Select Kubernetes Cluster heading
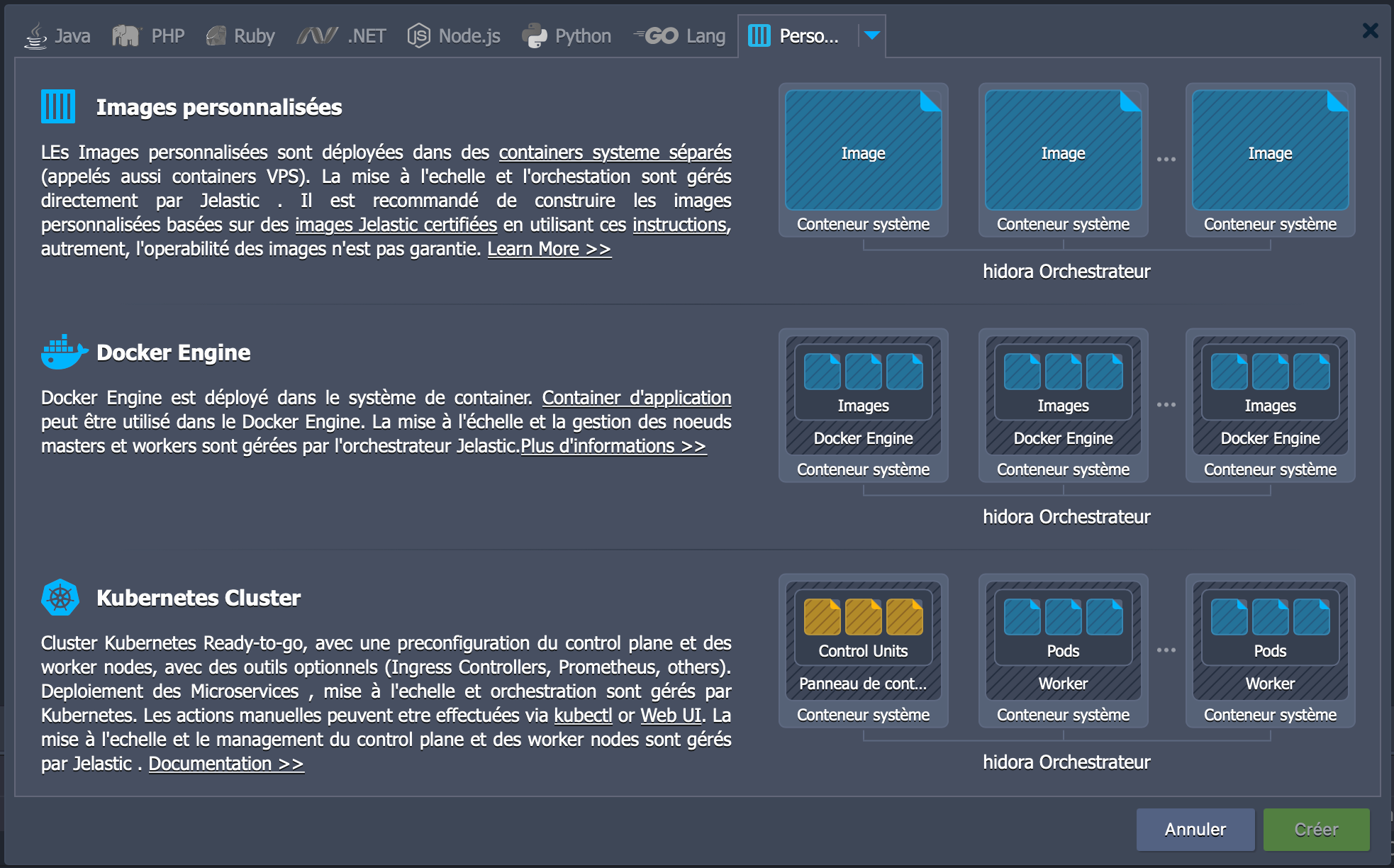Viewport: 1394px width, 868px height. pos(199,598)
